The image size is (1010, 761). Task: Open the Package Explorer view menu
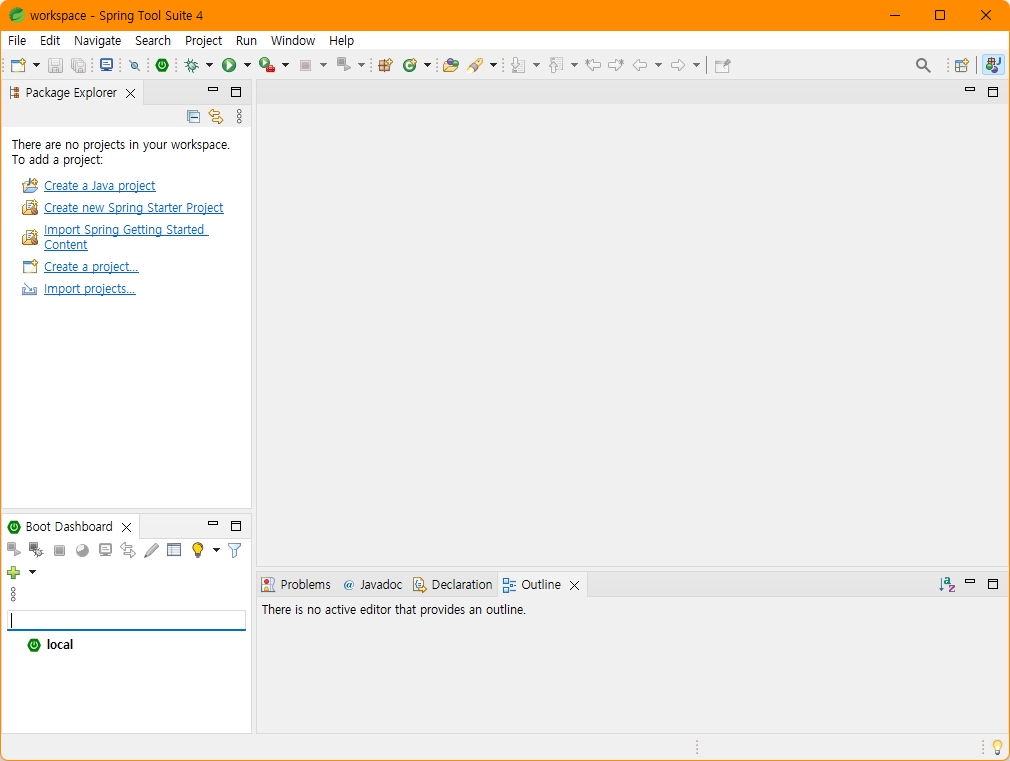tap(240, 116)
